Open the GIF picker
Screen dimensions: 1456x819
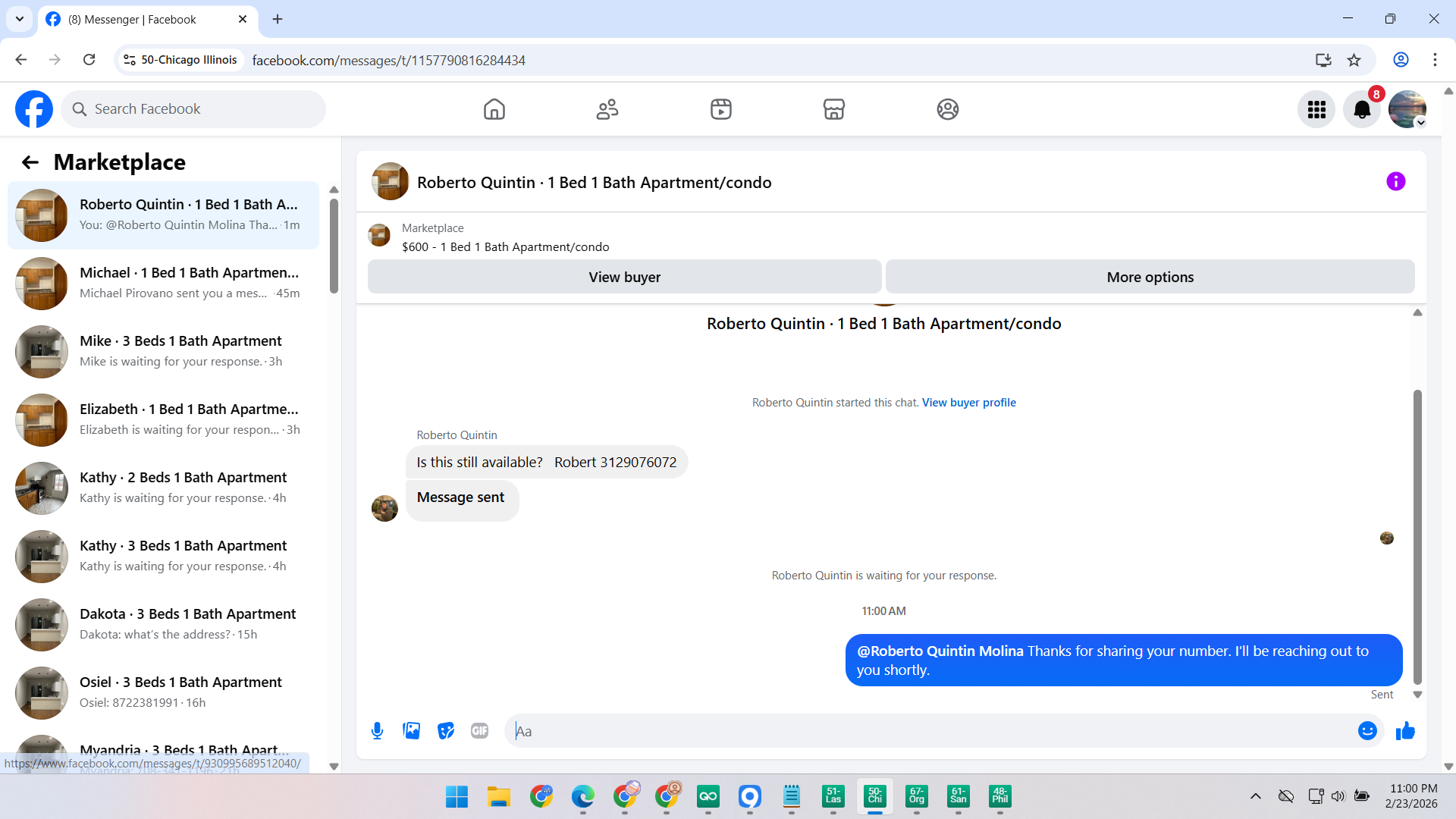479,731
